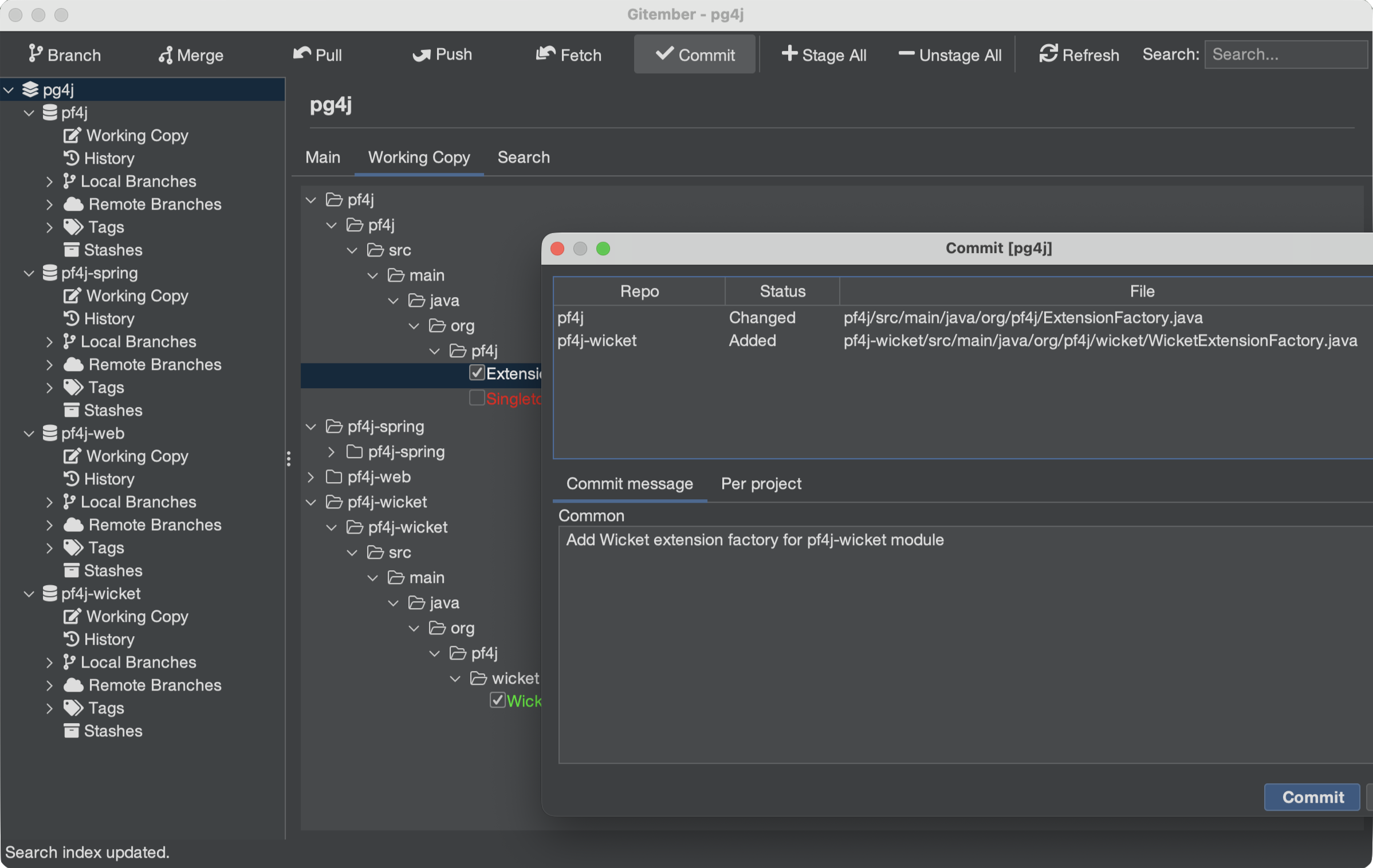Image resolution: width=1373 pixels, height=868 pixels.
Task: Expand Remote Branches under pf4j-spring
Action: (49, 365)
